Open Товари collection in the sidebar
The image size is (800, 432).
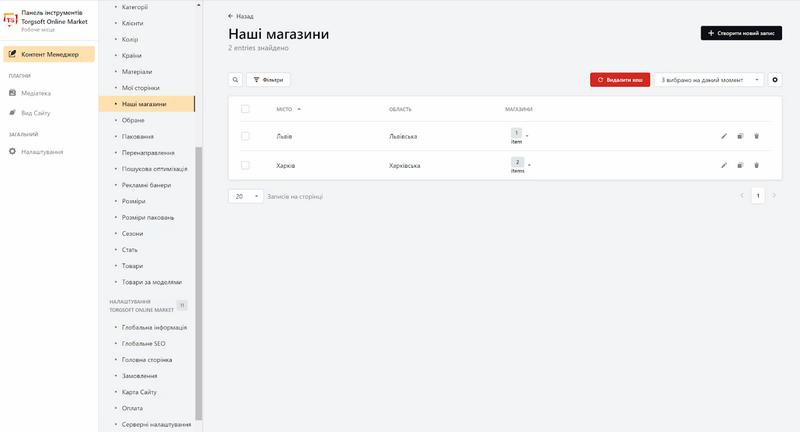[132, 266]
